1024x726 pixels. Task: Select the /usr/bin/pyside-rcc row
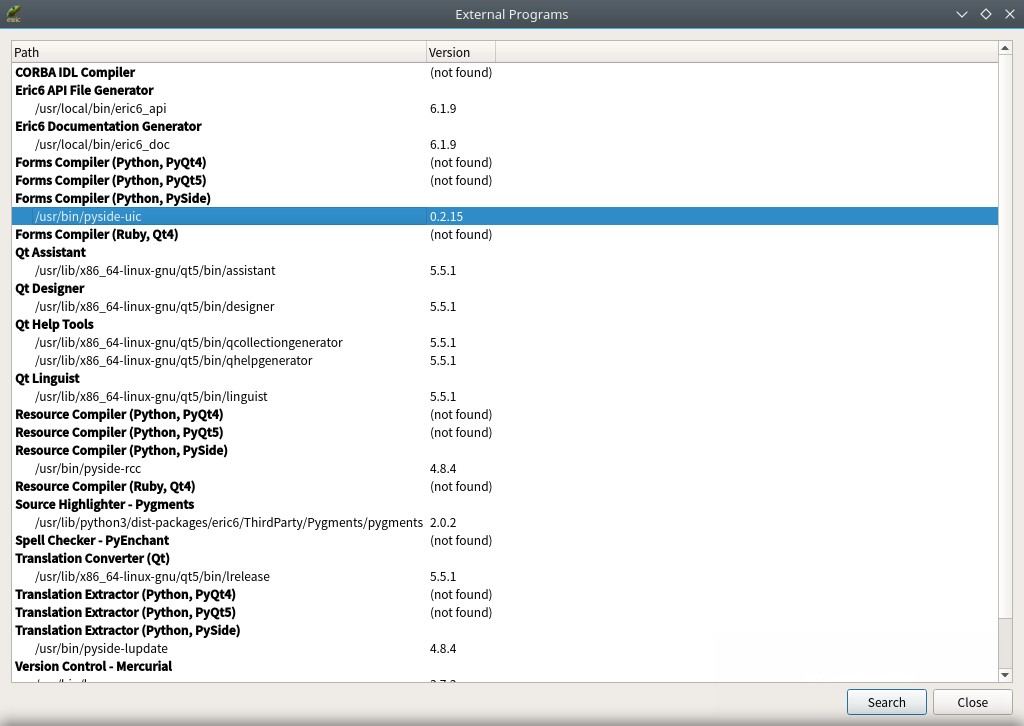click(505, 469)
